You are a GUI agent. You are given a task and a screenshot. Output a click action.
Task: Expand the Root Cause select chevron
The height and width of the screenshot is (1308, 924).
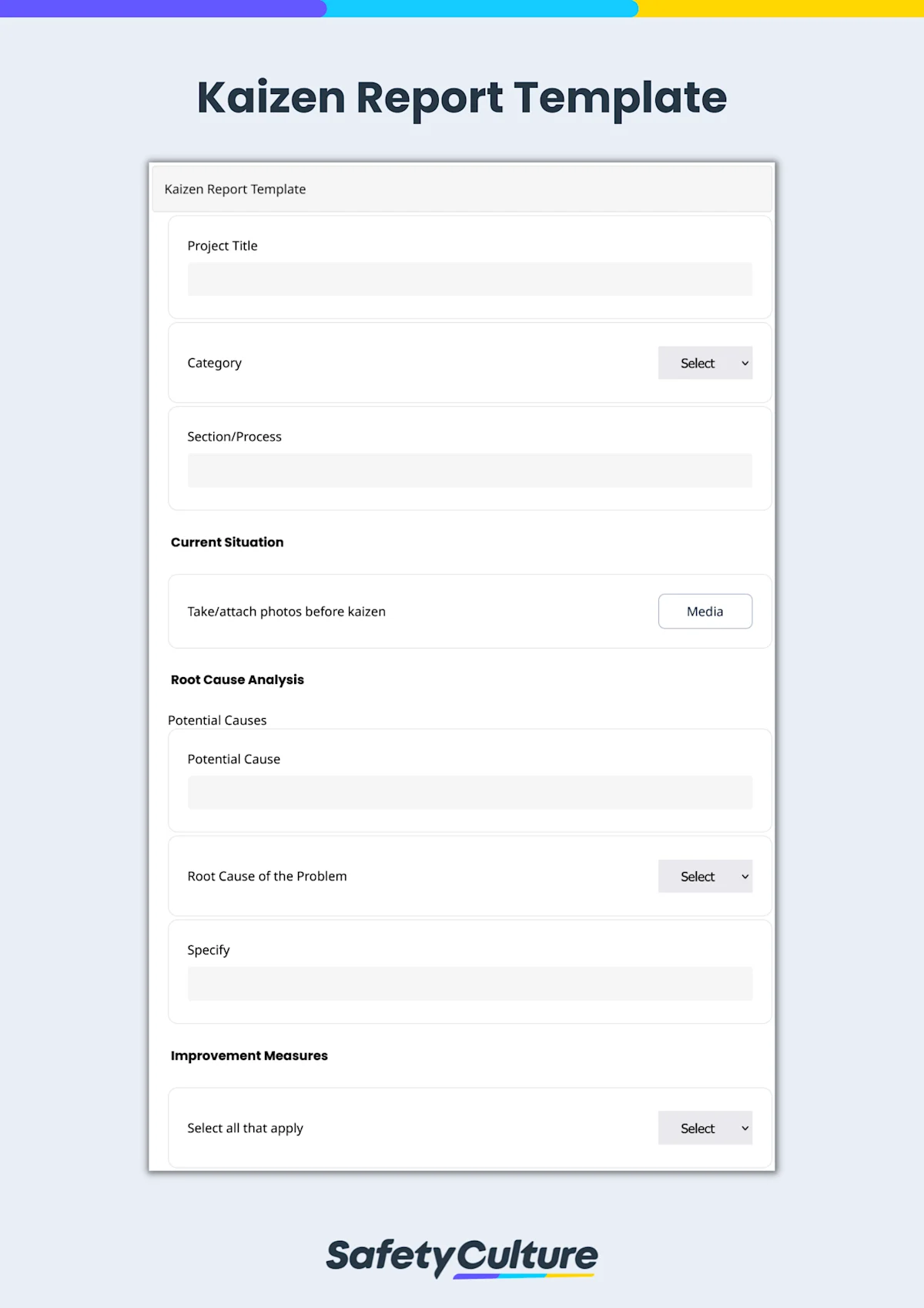click(x=743, y=876)
